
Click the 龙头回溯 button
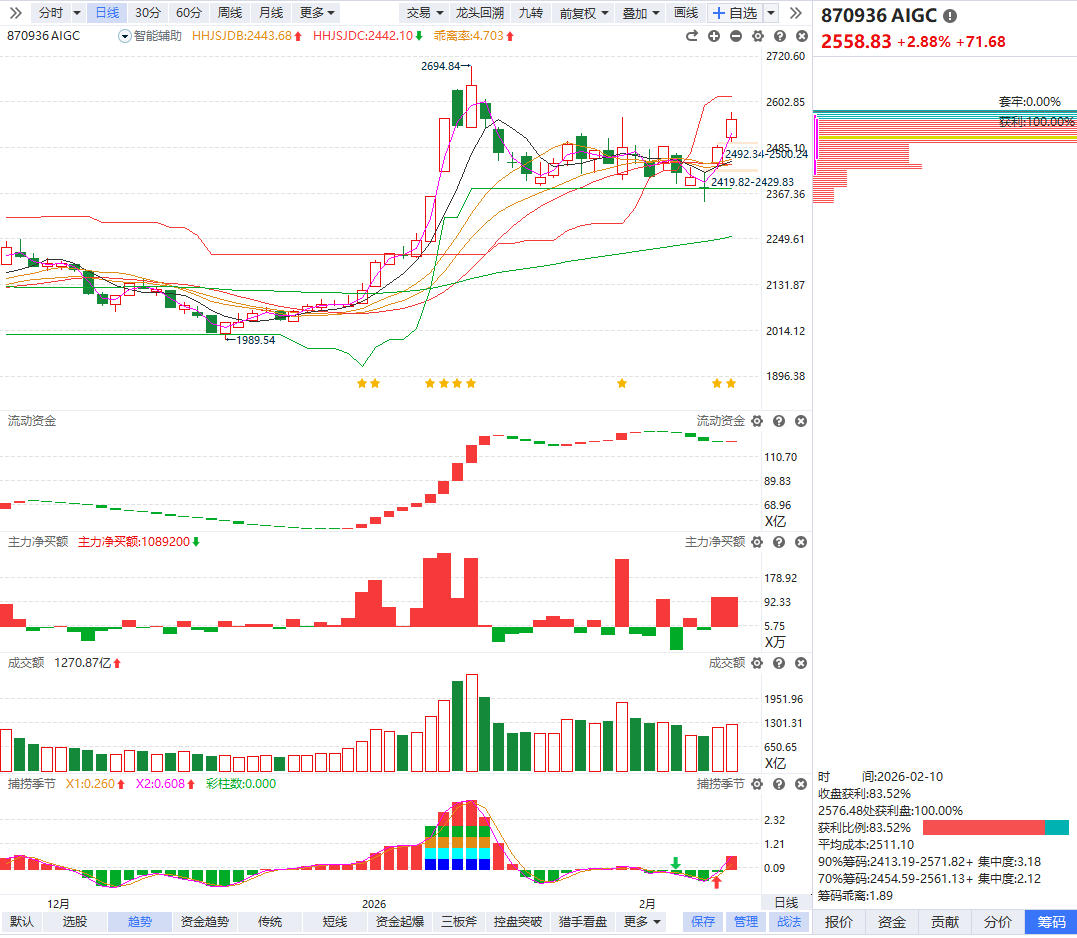pyautogui.click(x=479, y=13)
